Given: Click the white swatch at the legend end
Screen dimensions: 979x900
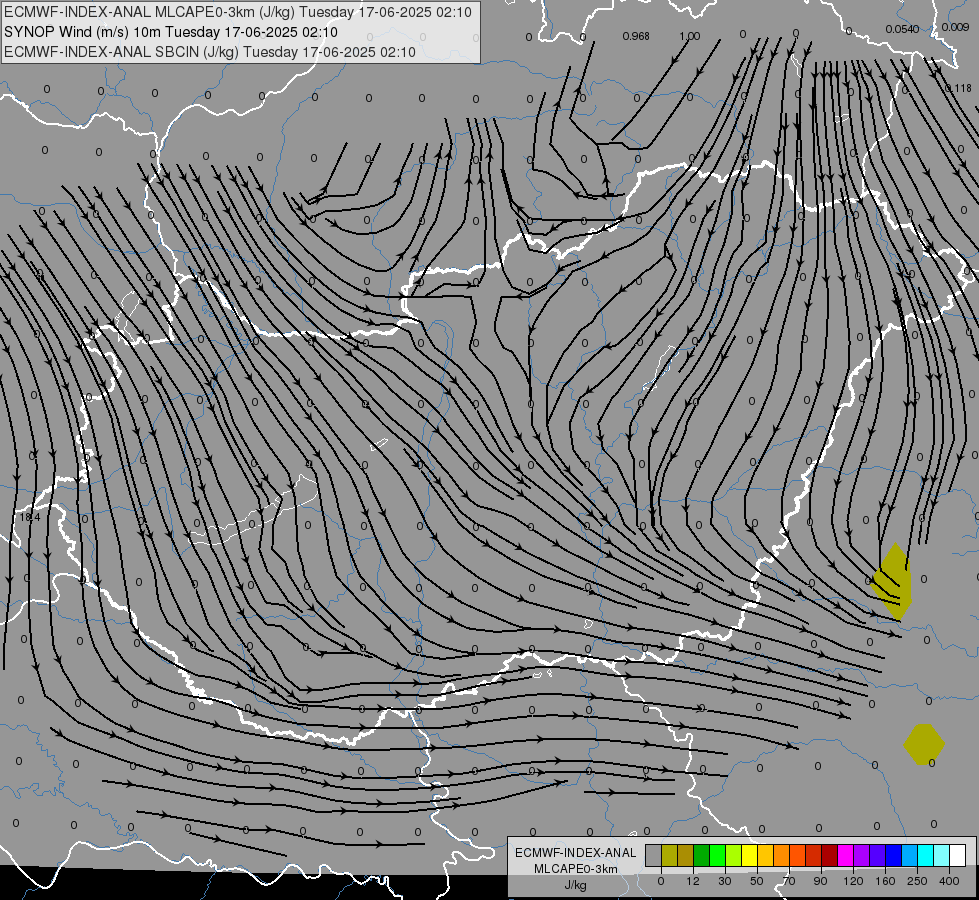Looking at the screenshot, I should (x=957, y=855).
